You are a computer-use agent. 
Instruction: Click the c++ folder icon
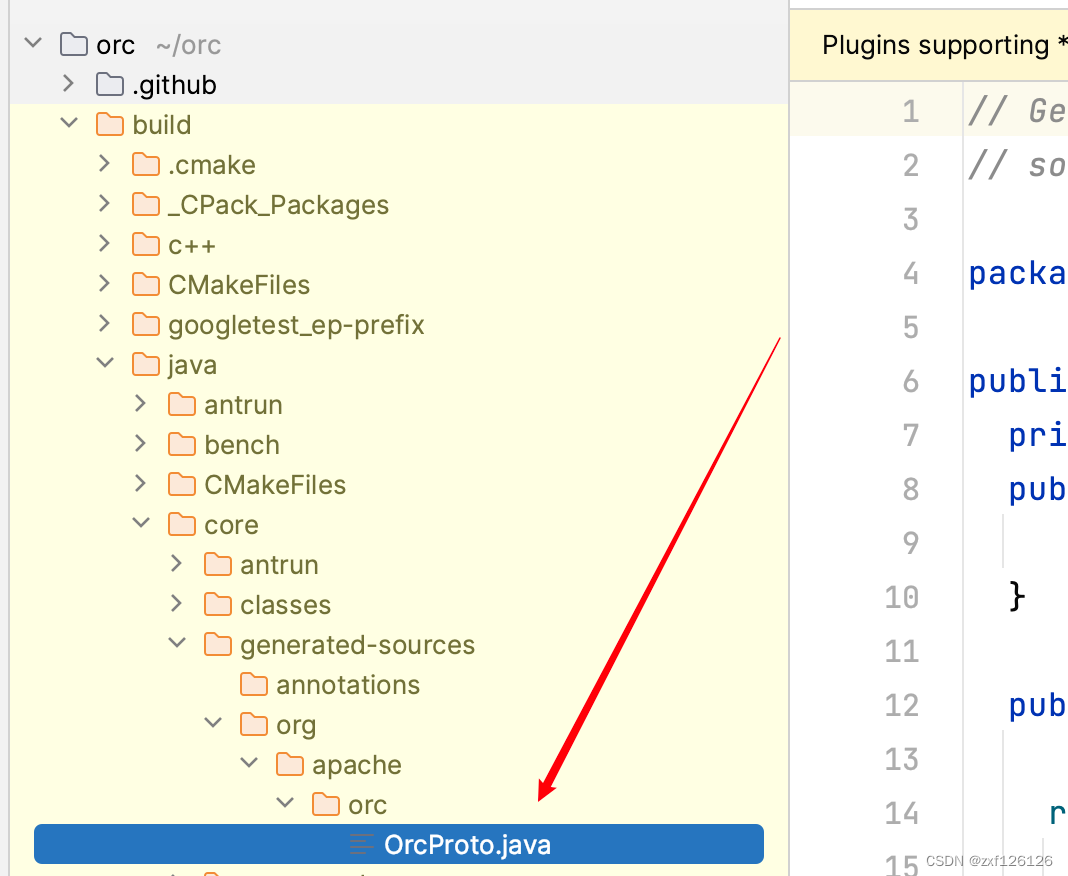[145, 244]
